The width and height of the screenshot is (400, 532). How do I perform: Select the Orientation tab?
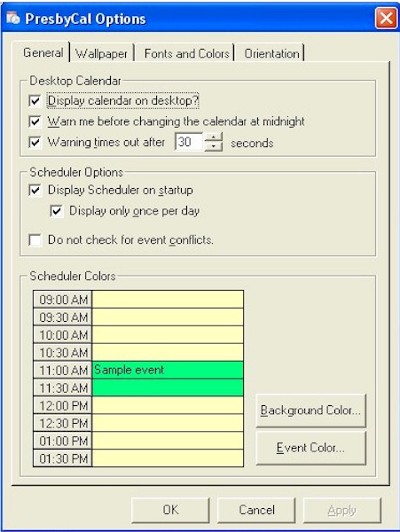[x=272, y=54]
